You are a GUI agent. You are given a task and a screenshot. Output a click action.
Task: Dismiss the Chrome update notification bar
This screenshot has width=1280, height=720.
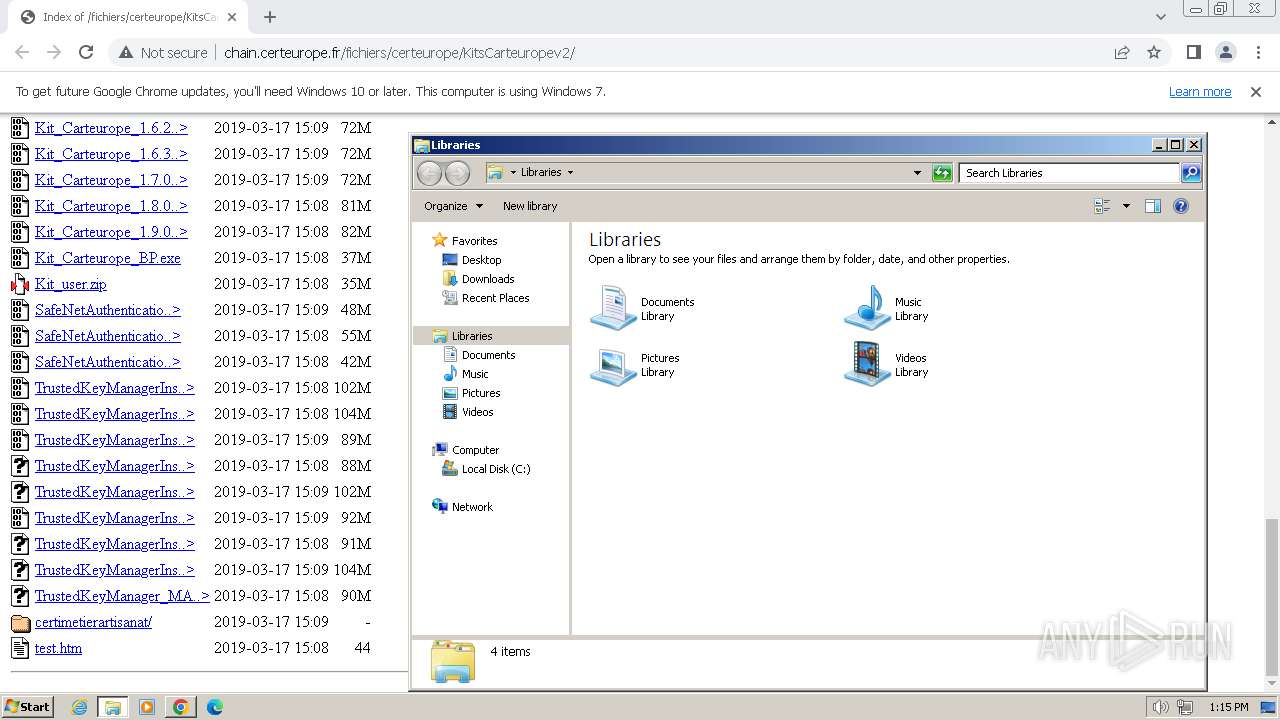point(1256,92)
